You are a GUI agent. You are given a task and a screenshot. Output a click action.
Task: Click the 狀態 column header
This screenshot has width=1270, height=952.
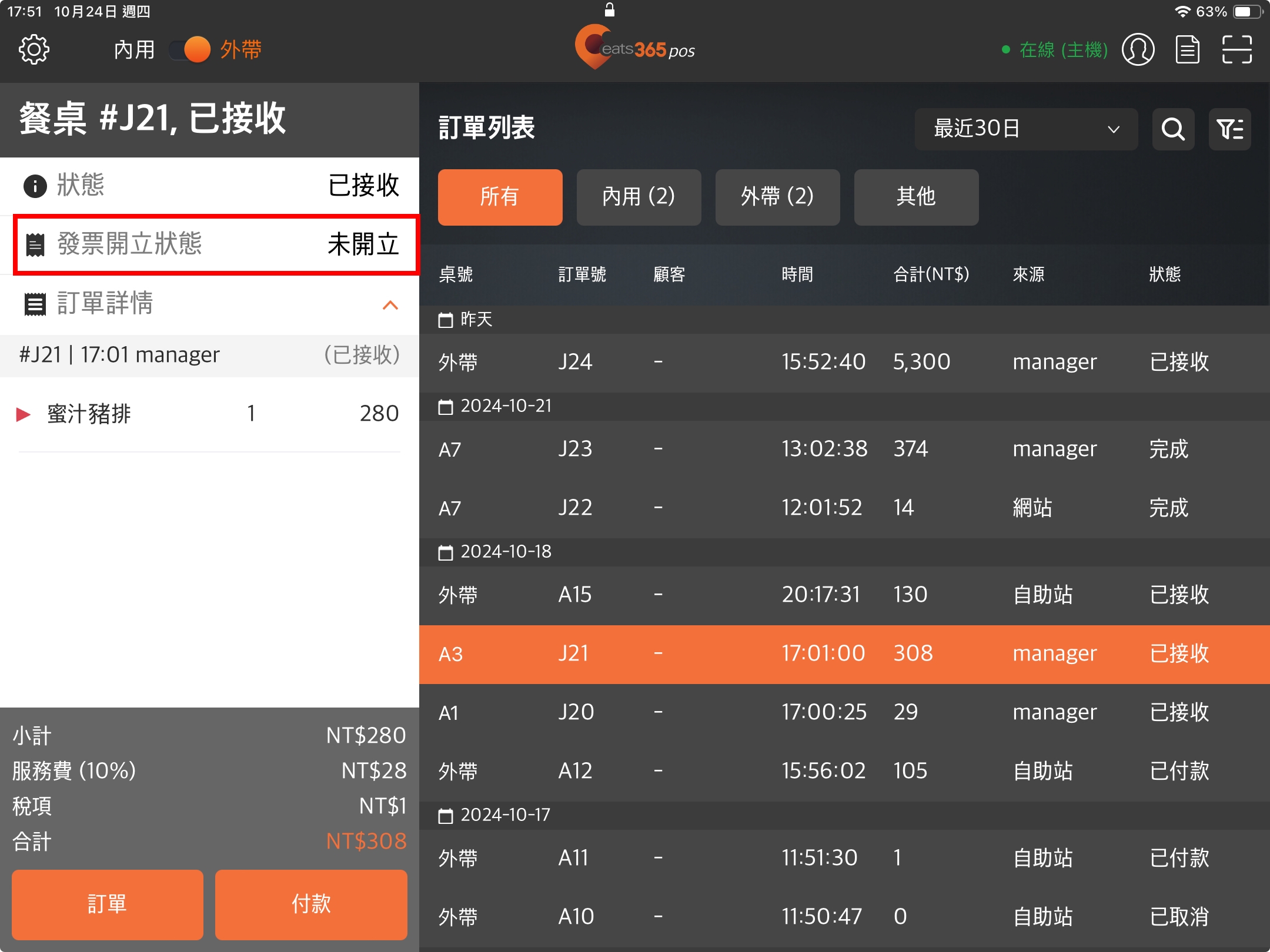1165,274
